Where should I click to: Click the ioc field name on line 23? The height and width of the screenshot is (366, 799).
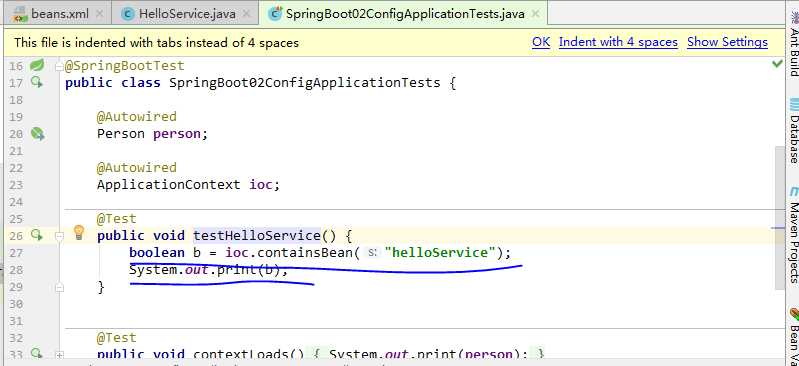click(260, 185)
